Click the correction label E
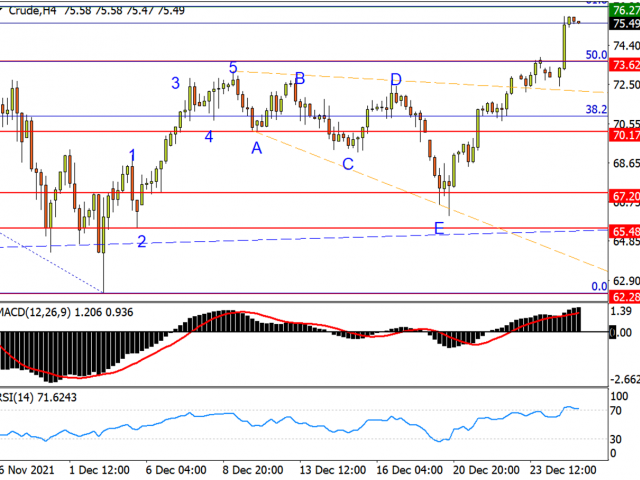 pyautogui.click(x=438, y=229)
